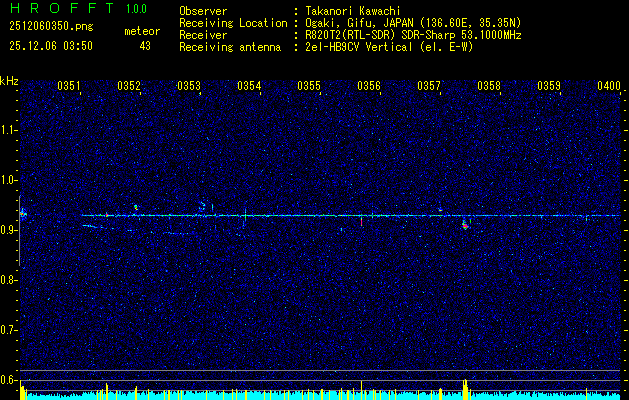Viewport: 629px width, 400px height.
Task: Click the HROFFT title text
Action: [x=62, y=8]
